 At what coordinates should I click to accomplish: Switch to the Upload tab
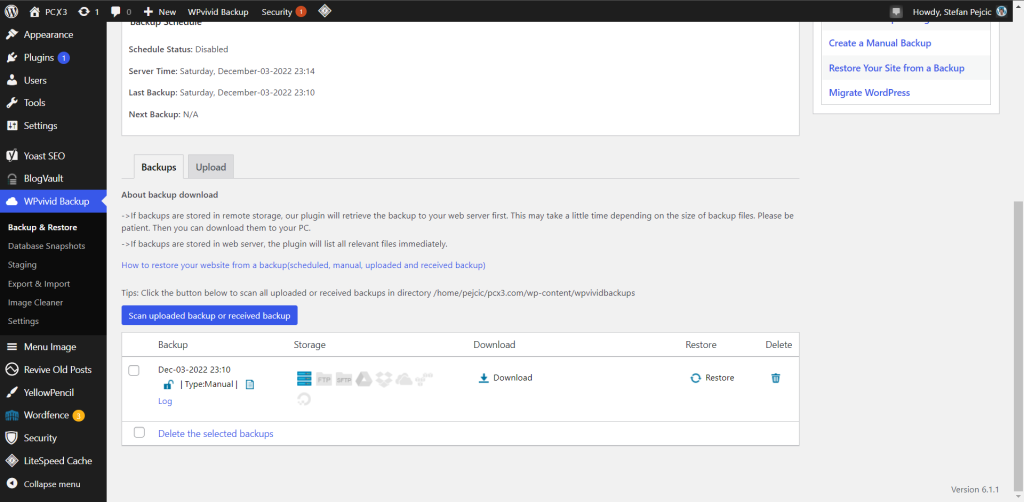pyautogui.click(x=211, y=167)
